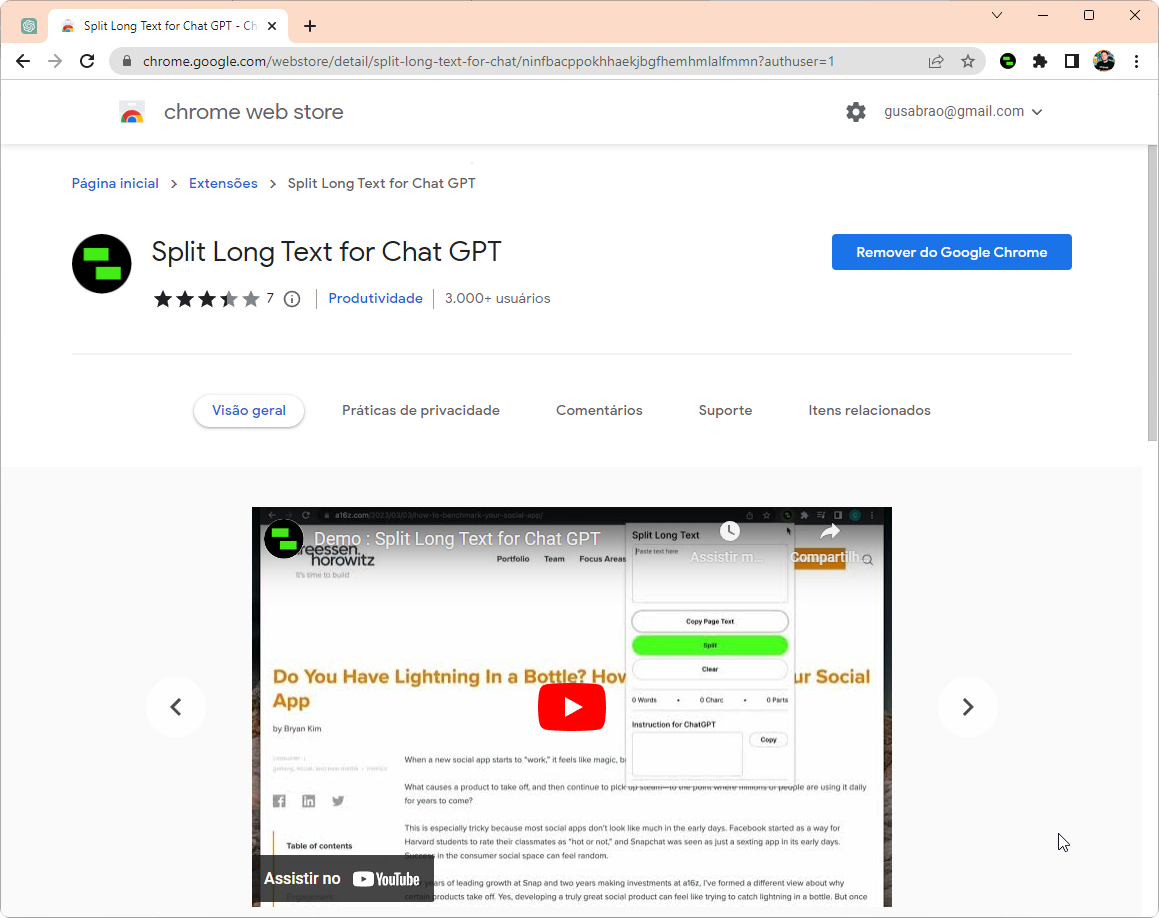Image resolution: width=1159 pixels, height=918 pixels.
Task: Click the Compartilhar share arrow on video
Action: (830, 532)
